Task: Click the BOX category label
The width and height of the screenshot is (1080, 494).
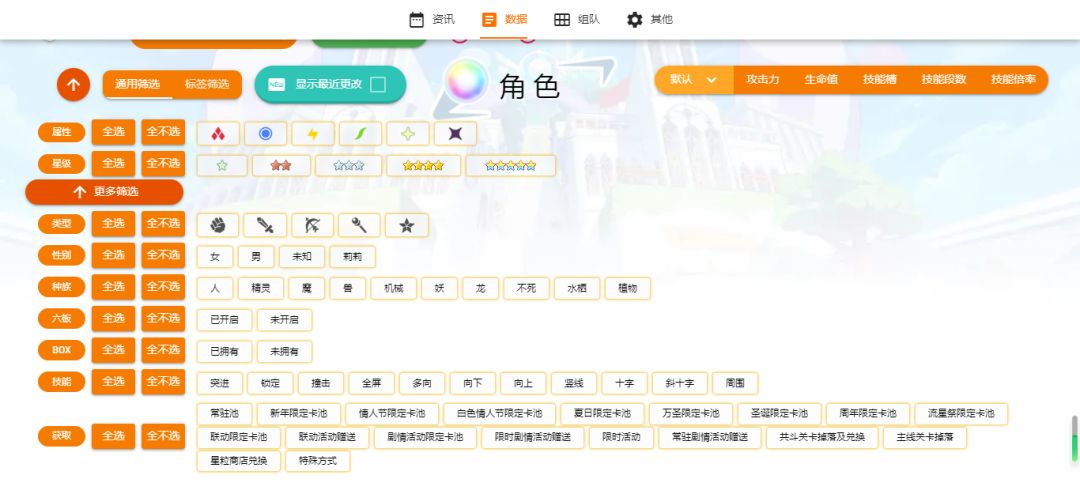Action: (x=61, y=350)
